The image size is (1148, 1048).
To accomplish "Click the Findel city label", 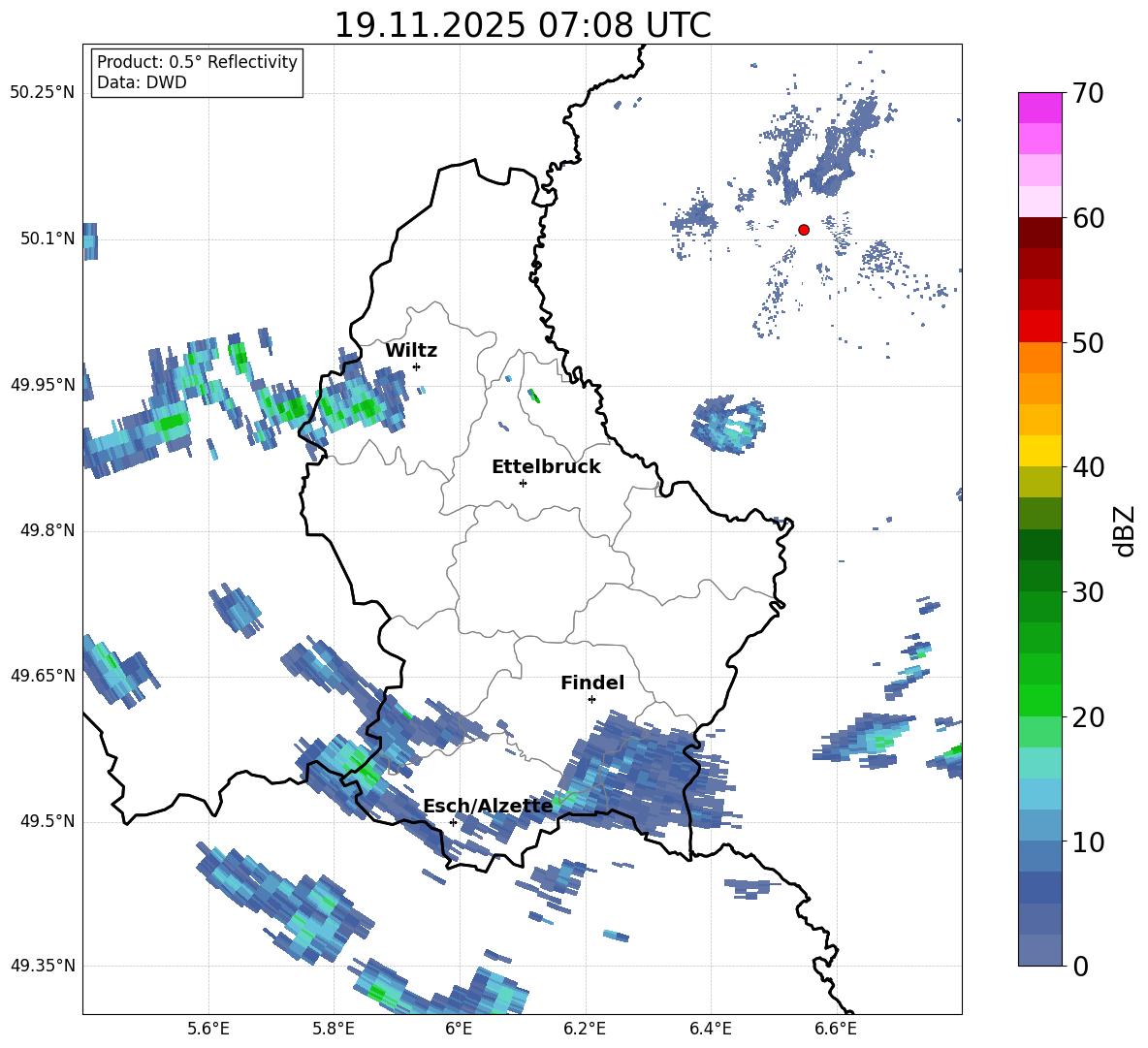I will 592,683.
